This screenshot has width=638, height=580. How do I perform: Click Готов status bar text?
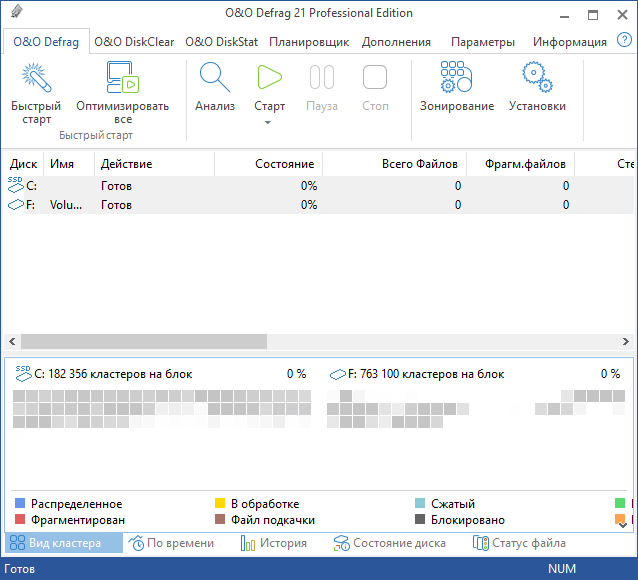click(20, 569)
